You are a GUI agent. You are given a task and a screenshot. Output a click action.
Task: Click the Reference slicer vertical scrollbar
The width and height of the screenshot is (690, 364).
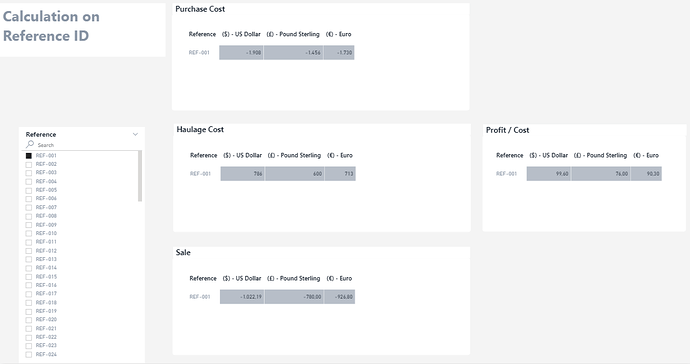point(140,176)
